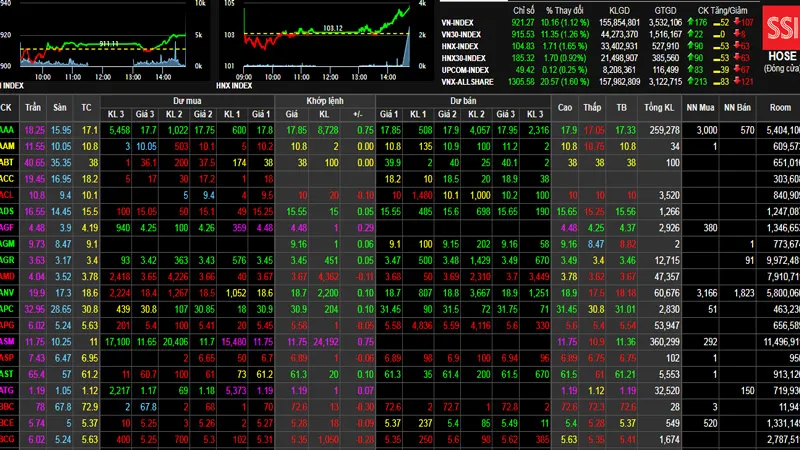Select the AGF stock symbol

[7, 228]
